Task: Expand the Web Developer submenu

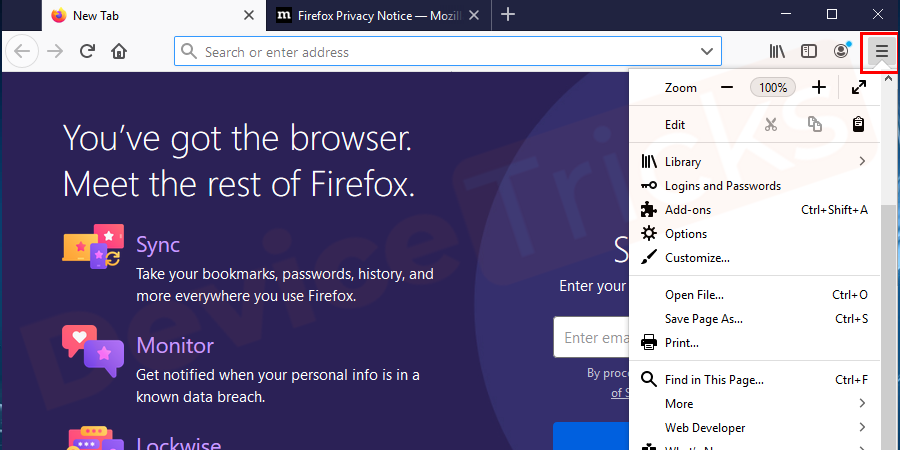Action: pos(755,428)
